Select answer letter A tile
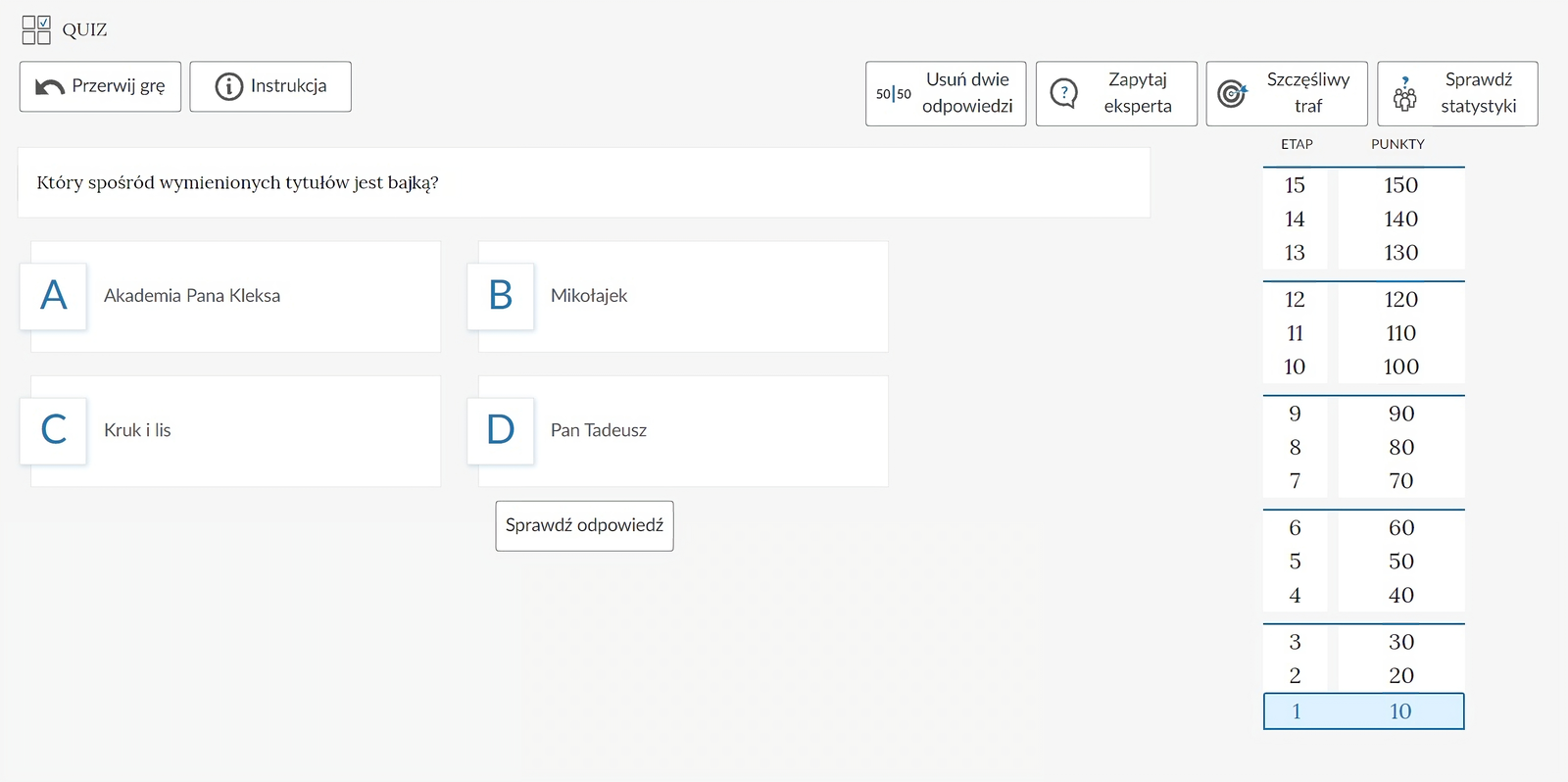1568x782 pixels. (54, 296)
